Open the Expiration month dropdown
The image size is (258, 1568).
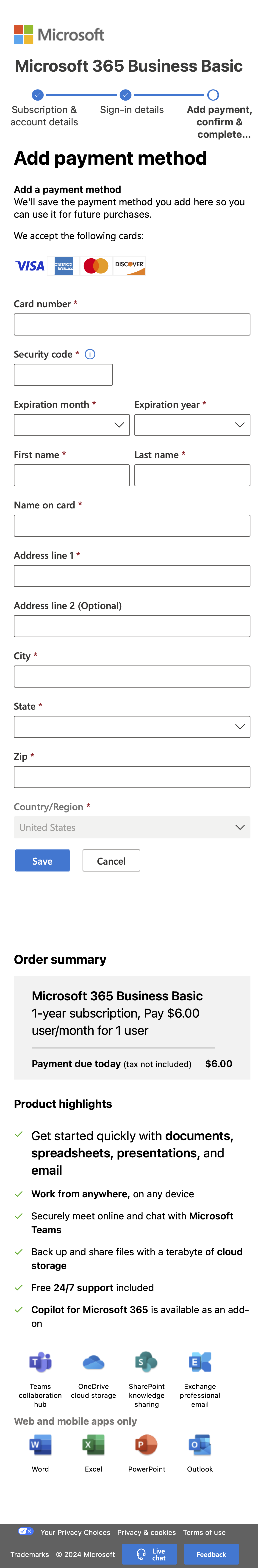71,425
